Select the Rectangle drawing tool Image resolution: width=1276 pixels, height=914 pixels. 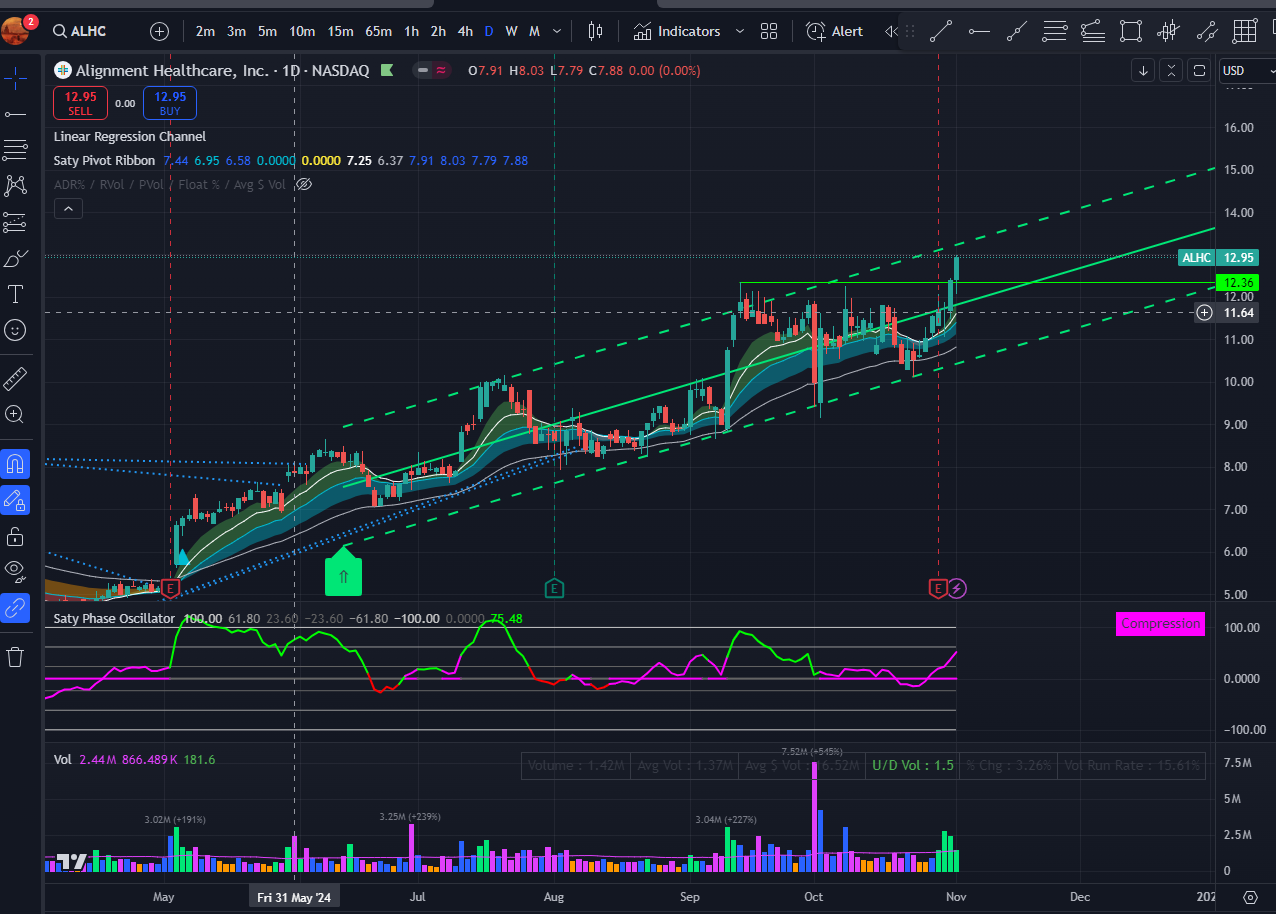point(1131,31)
